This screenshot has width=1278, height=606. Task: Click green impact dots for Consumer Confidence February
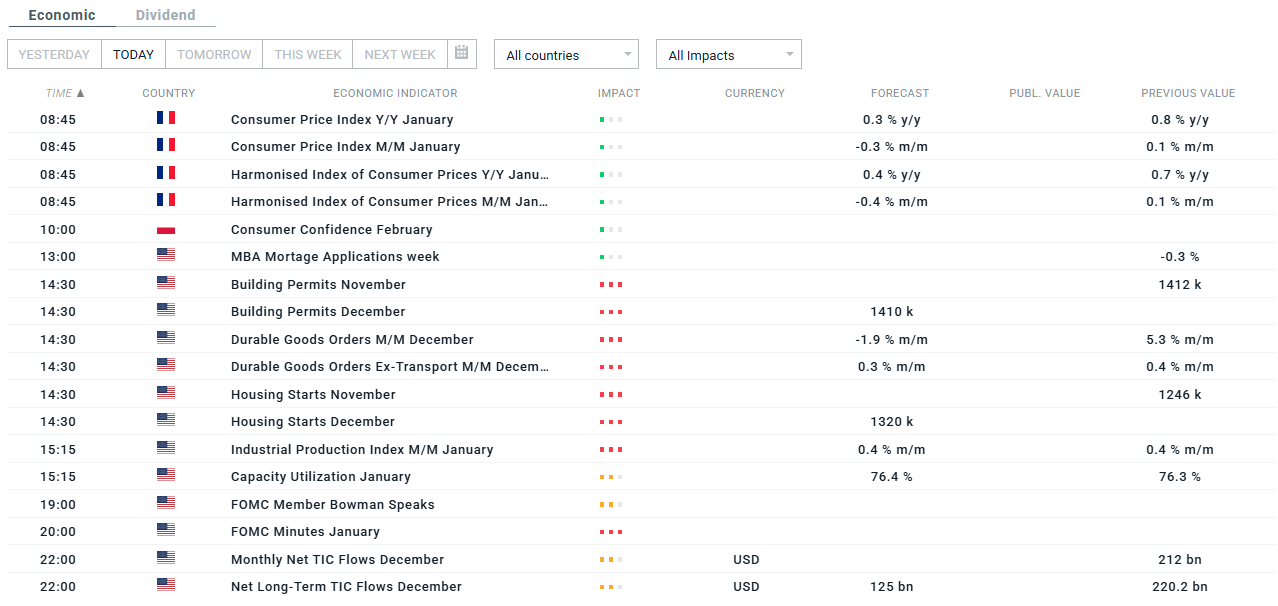[610, 230]
